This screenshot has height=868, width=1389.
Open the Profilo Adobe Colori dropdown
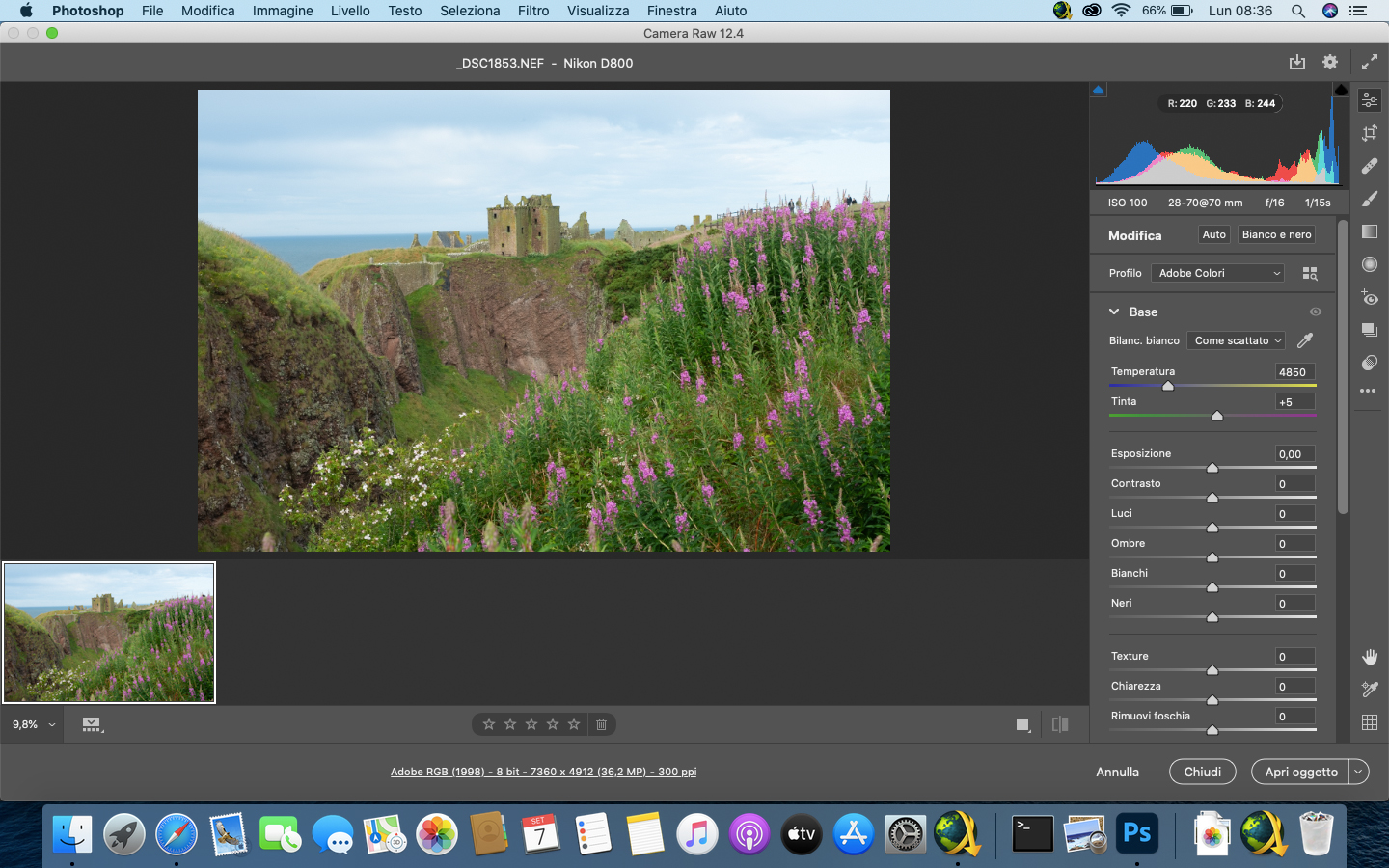(1217, 274)
